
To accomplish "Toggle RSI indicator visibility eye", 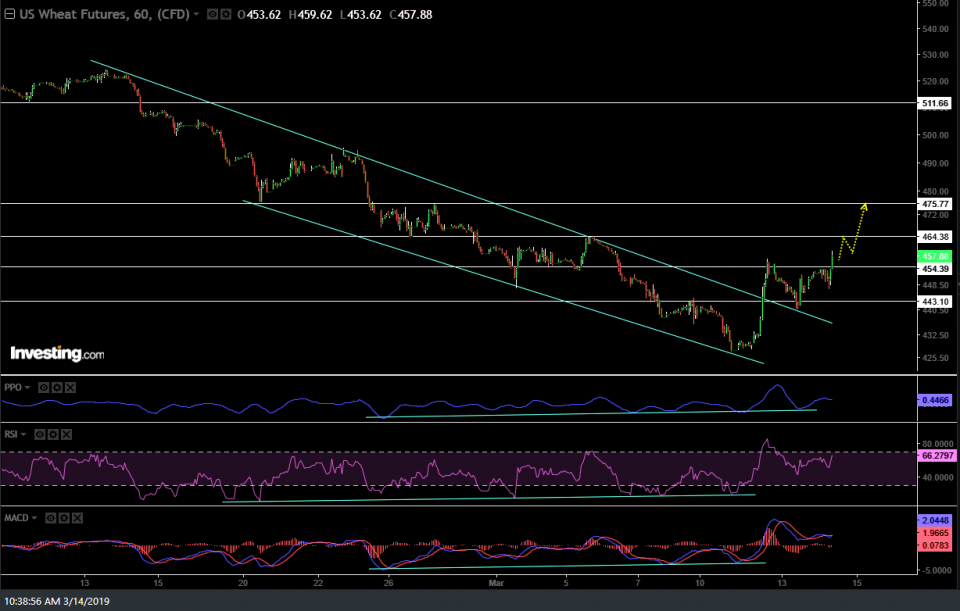I will coord(41,435).
